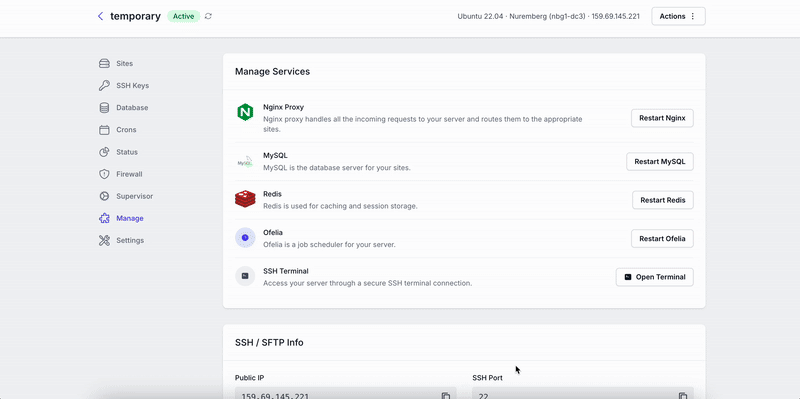
Task: Open the Database section
Action: tap(132, 108)
